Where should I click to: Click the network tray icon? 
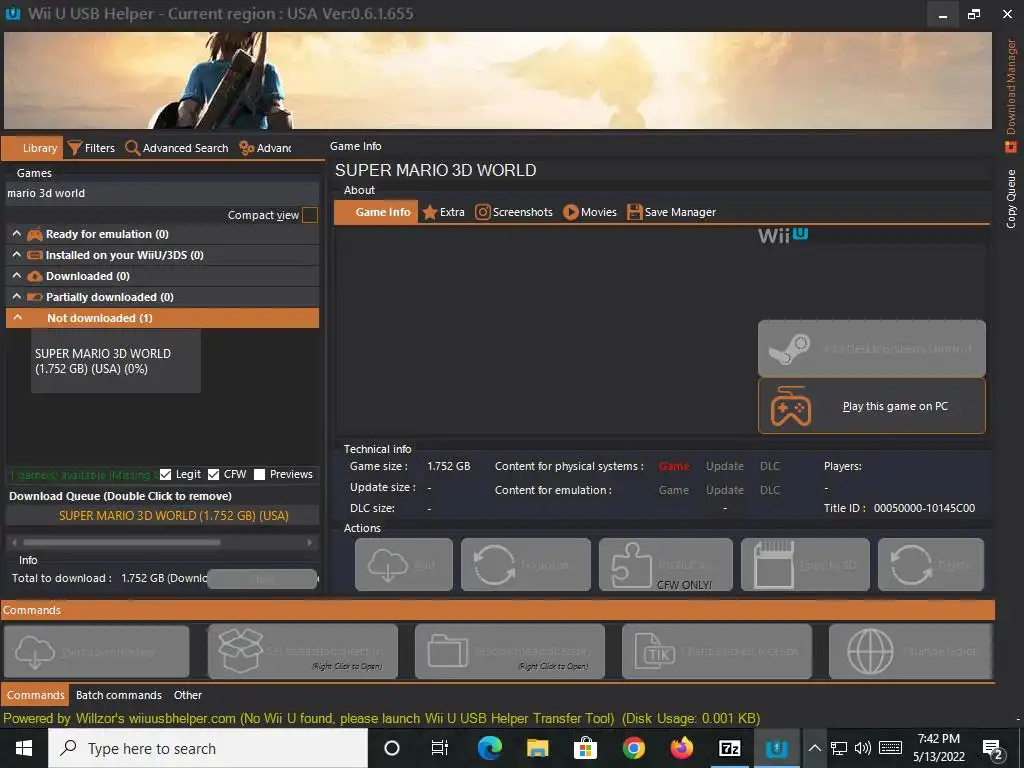pyautogui.click(x=839, y=748)
